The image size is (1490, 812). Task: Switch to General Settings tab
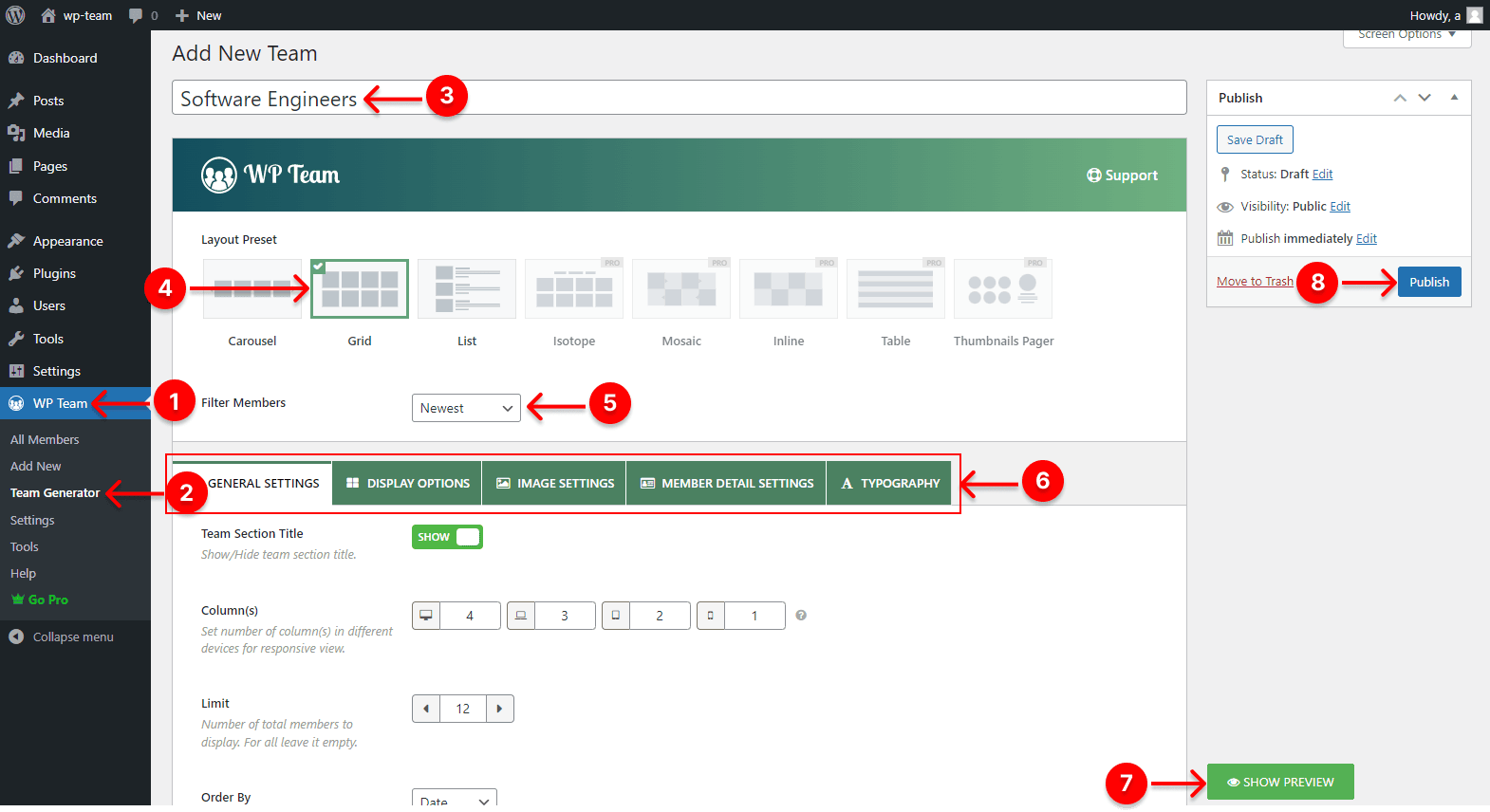252,483
